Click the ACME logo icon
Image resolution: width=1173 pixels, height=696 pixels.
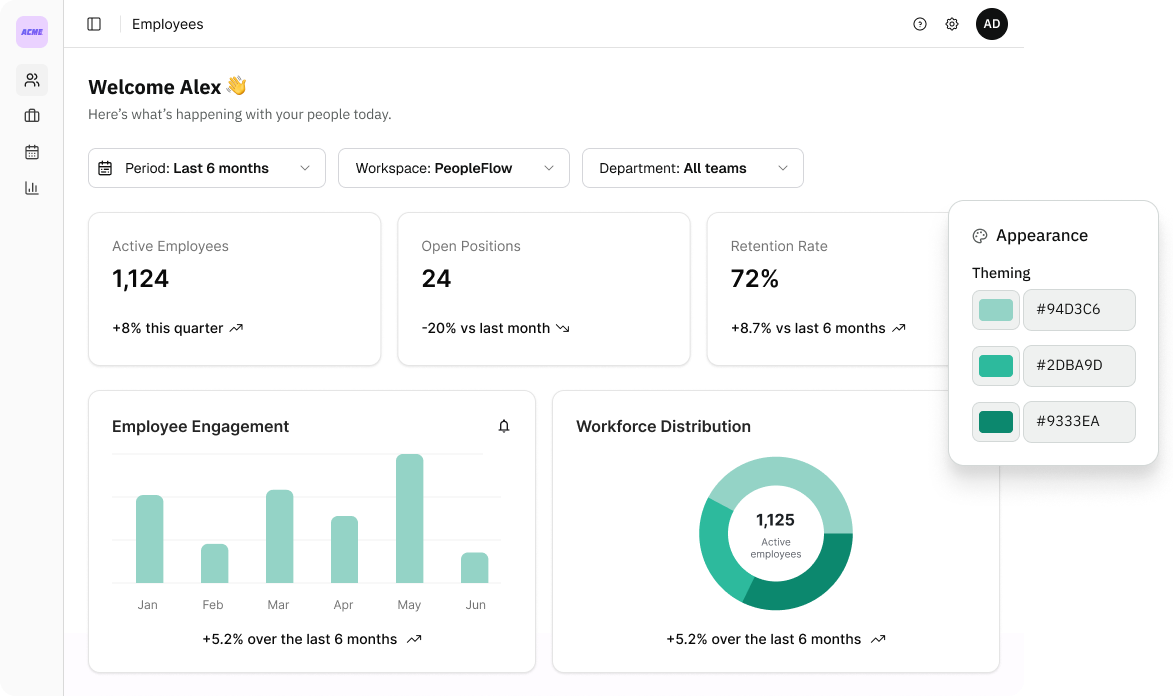pos(31,32)
